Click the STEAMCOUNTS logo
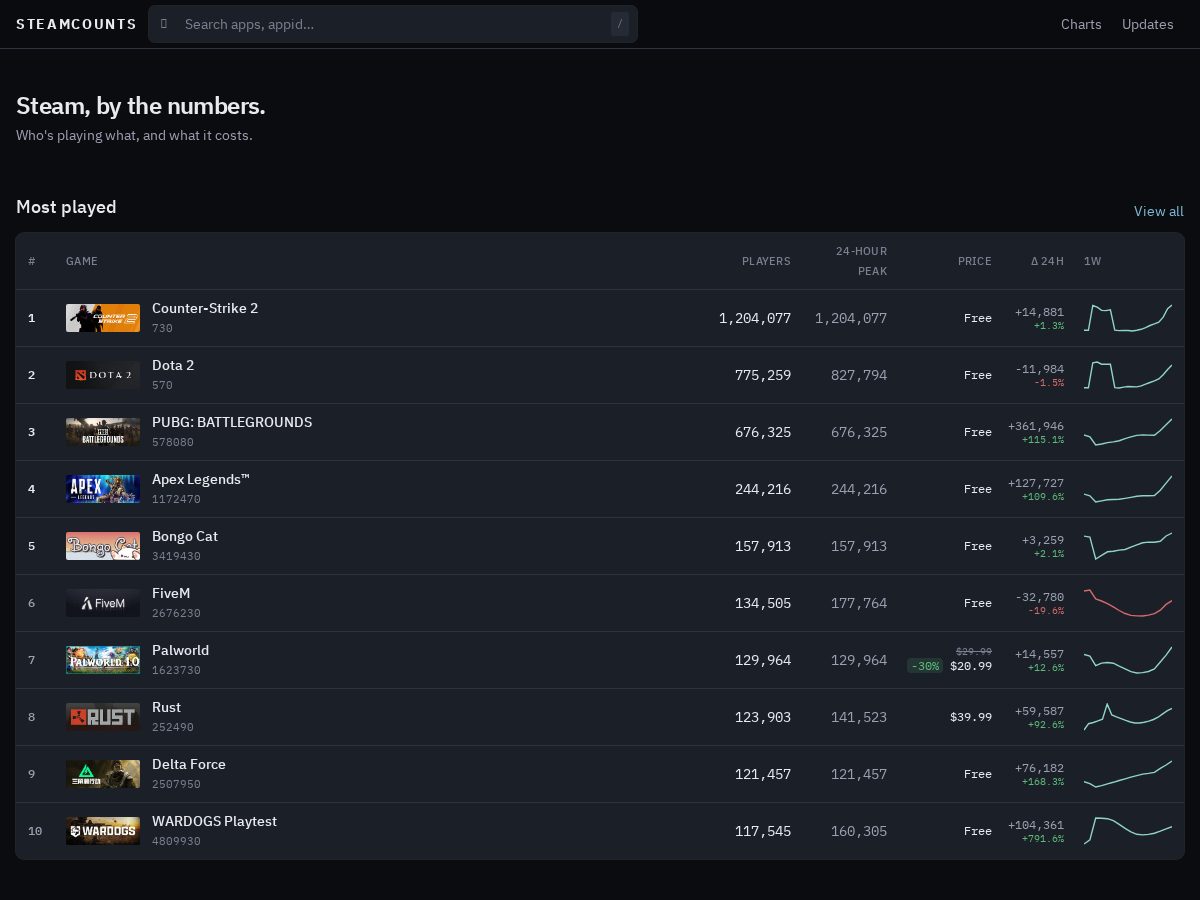1200x900 pixels. coord(76,24)
